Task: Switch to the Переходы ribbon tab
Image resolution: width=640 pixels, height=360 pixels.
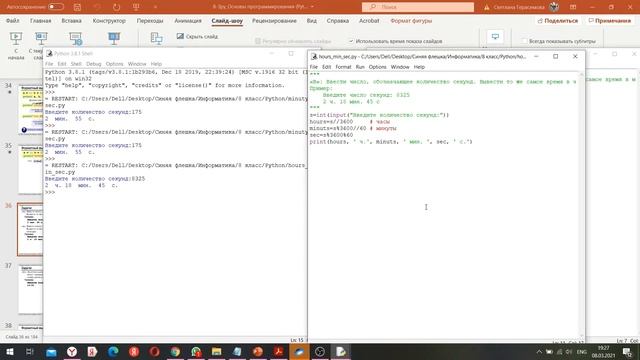Action: [x=150, y=21]
